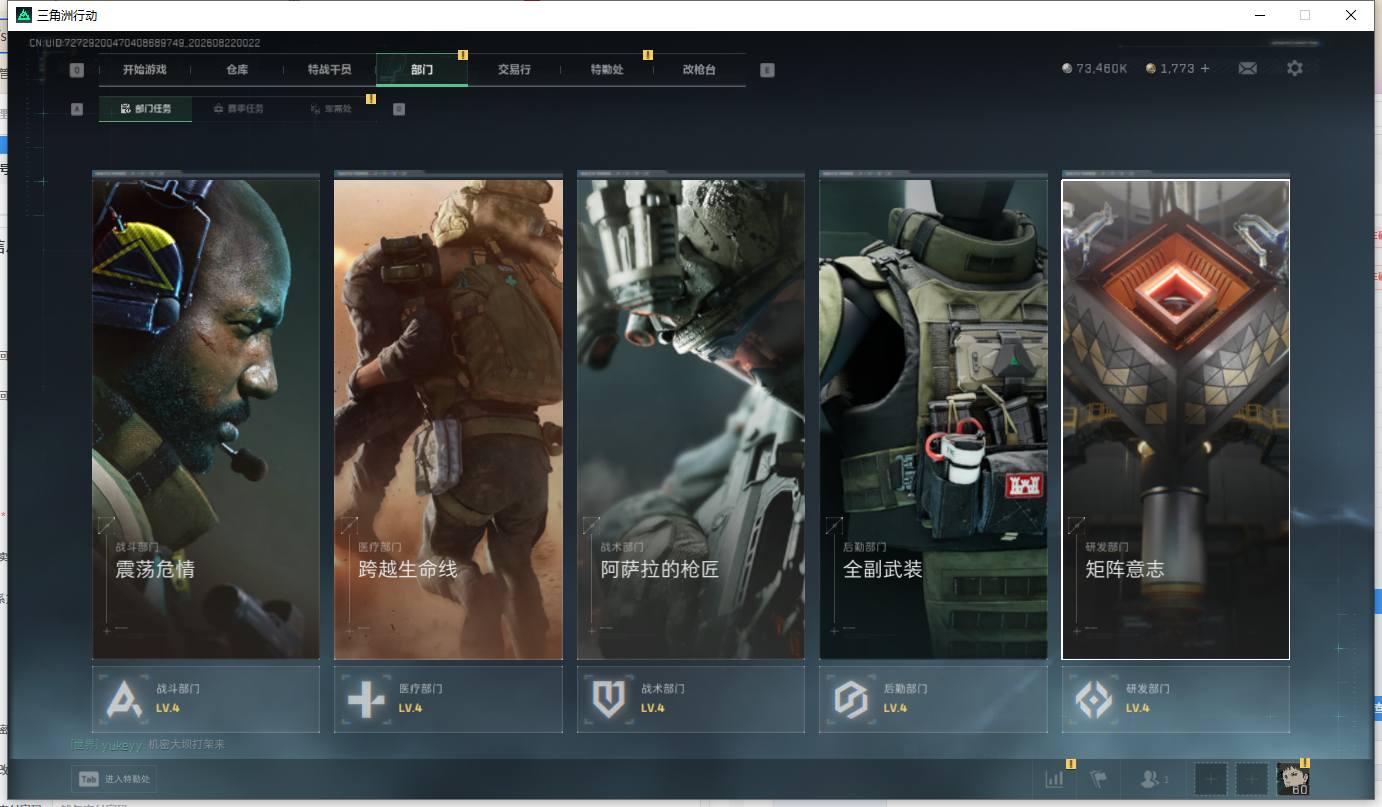Add currency via plus beside 1,773

1204,68
